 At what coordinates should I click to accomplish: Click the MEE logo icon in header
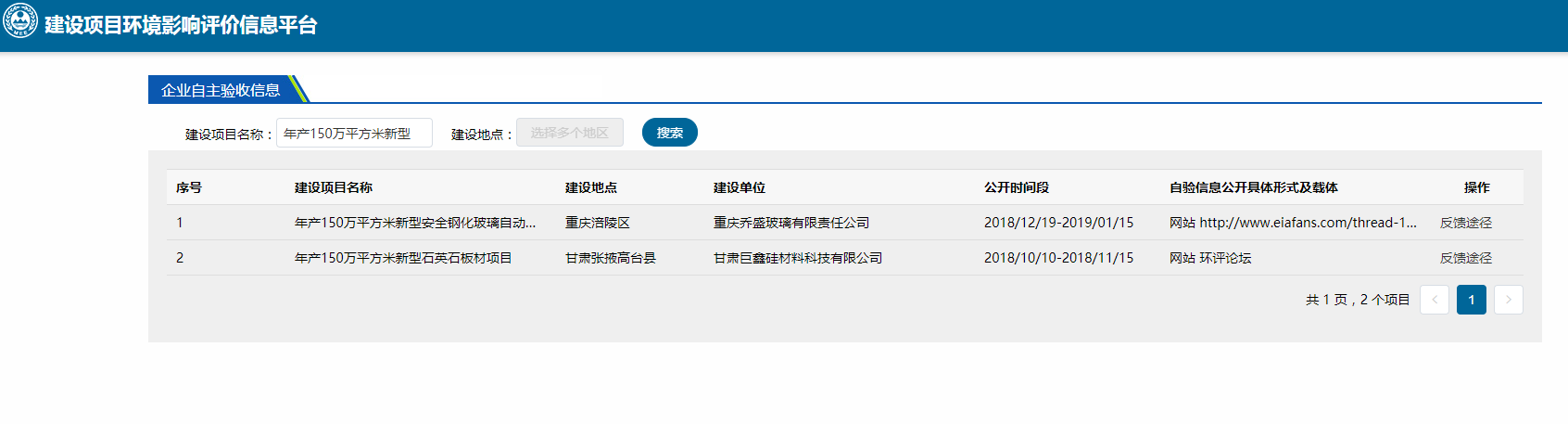20,21
